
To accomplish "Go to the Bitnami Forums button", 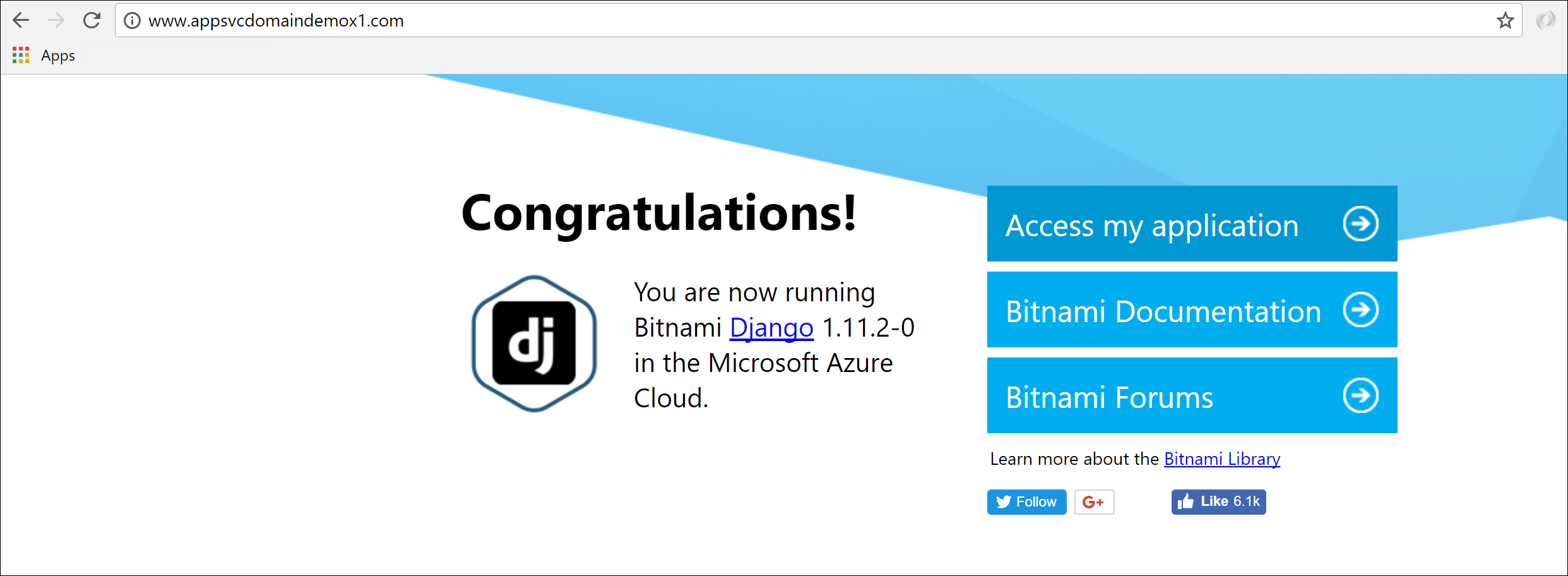I will (1110, 397).
